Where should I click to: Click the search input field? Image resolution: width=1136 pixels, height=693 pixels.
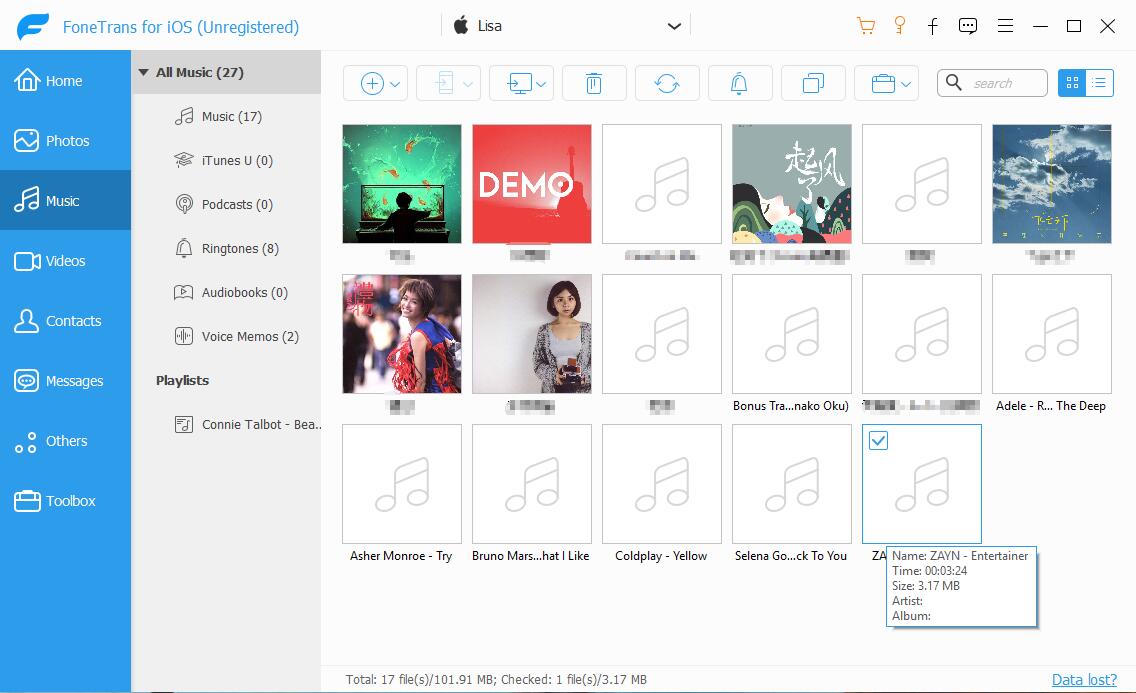[x=992, y=83]
